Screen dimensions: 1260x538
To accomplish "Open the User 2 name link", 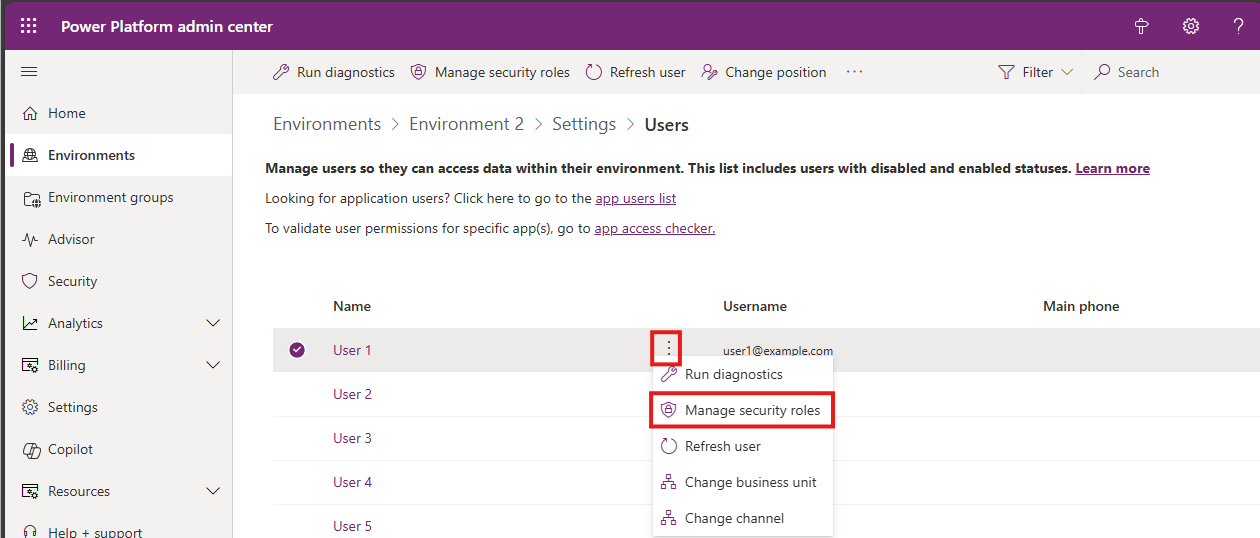I will point(352,394).
